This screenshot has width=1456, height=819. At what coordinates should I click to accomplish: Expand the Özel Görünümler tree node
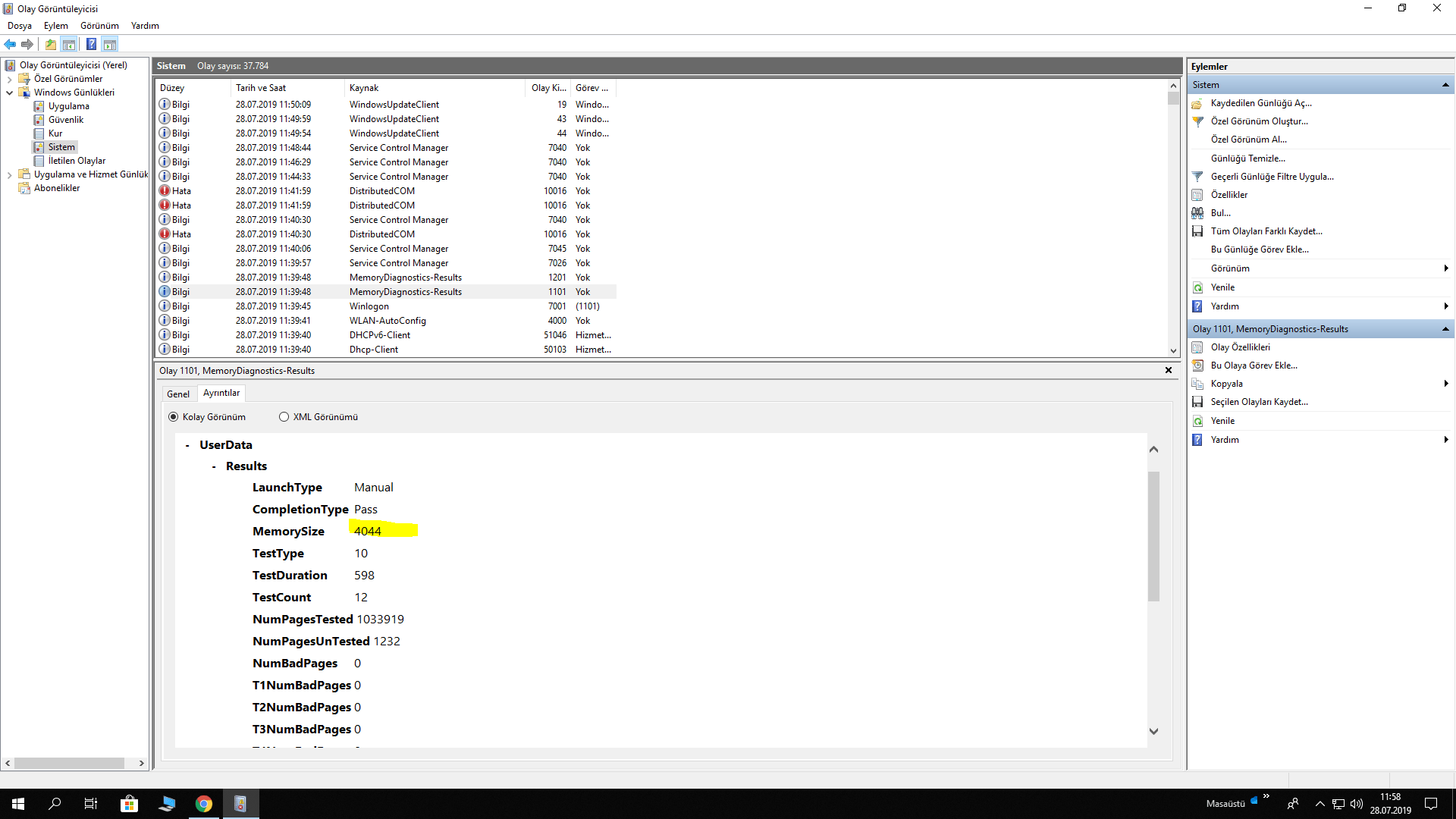click(9, 79)
